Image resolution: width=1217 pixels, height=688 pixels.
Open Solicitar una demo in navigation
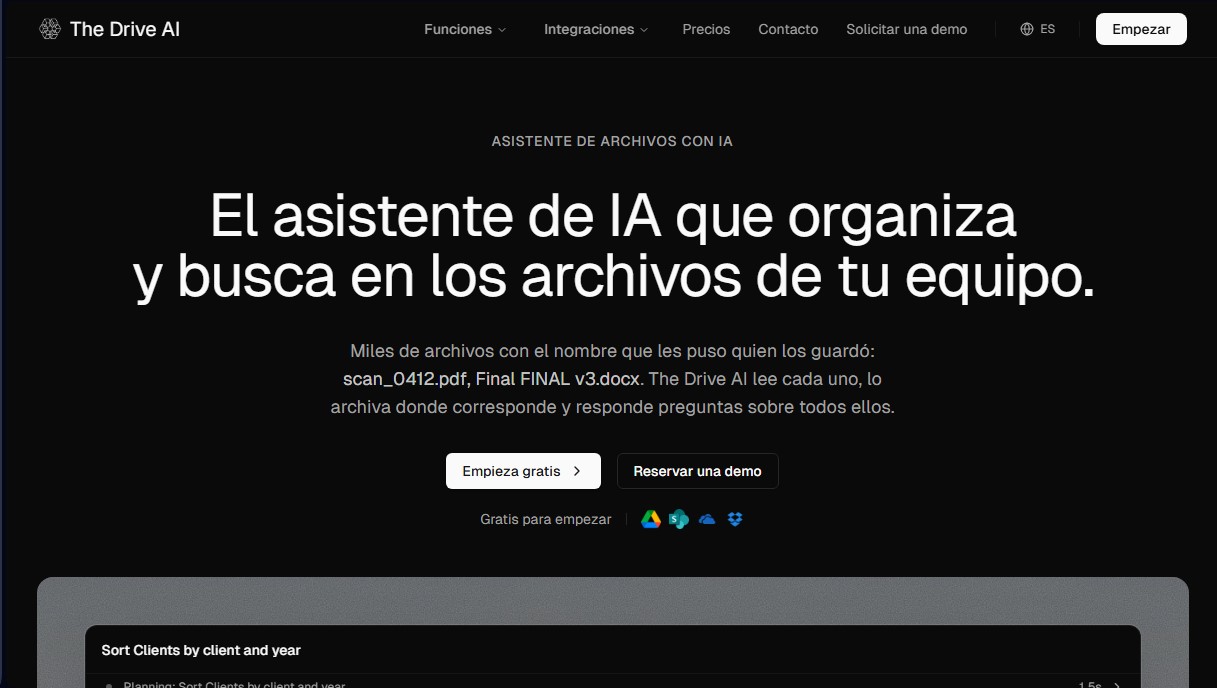[907, 29]
